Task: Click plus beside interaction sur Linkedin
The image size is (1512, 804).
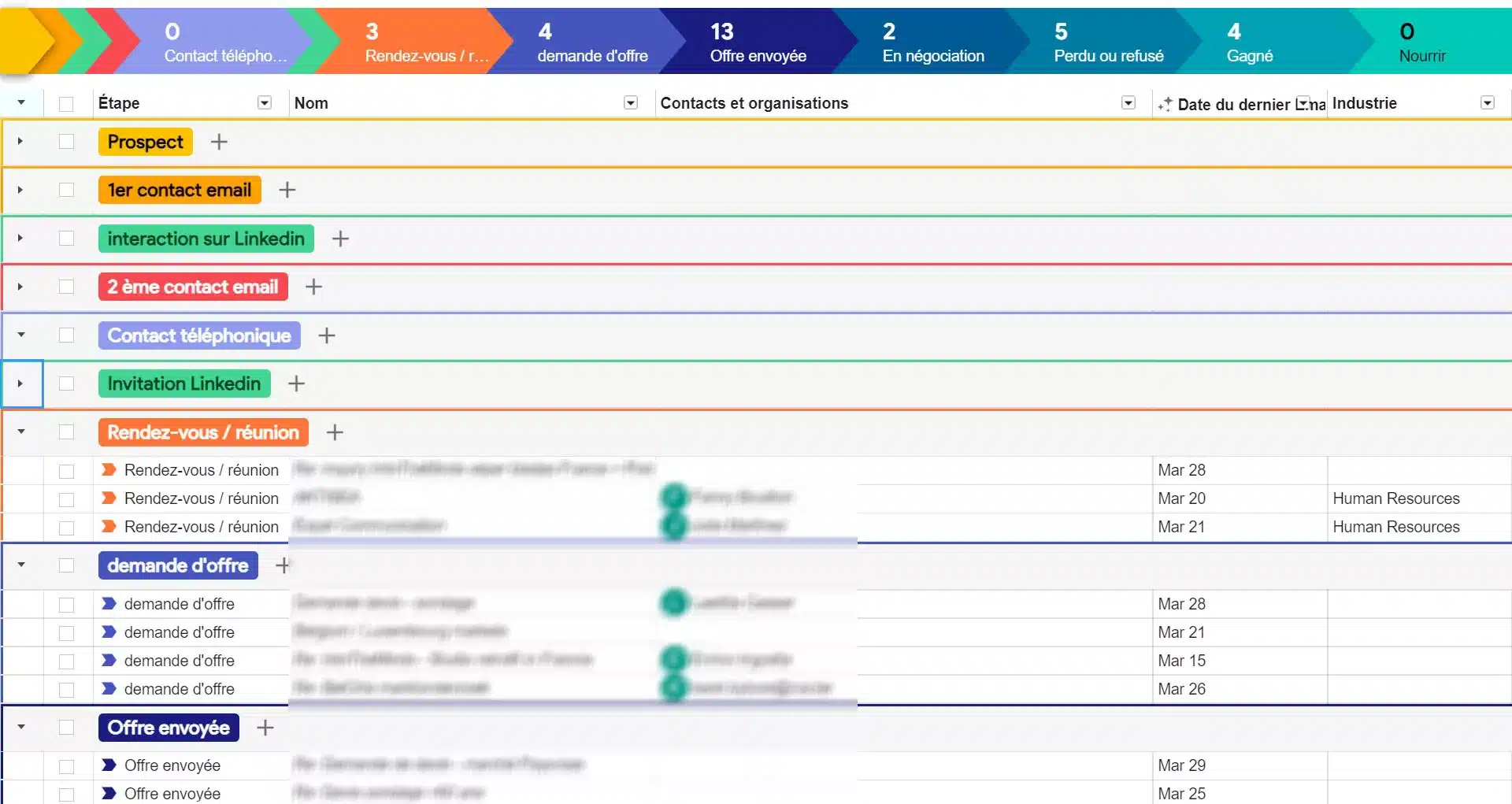Action: click(340, 239)
